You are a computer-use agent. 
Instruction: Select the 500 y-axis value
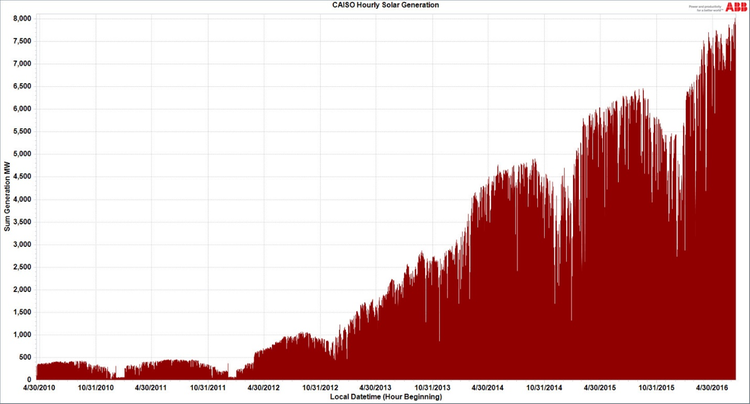(25, 357)
